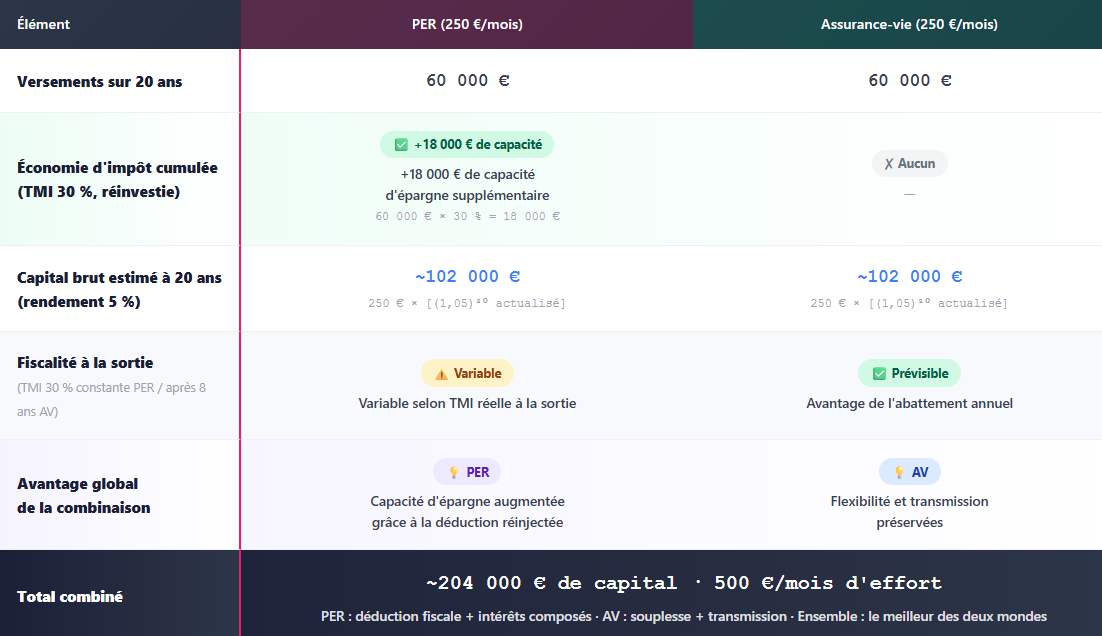Click the green checkmark in the +18 000 € badge
The width and height of the screenshot is (1102, 636).
point(401,145)
